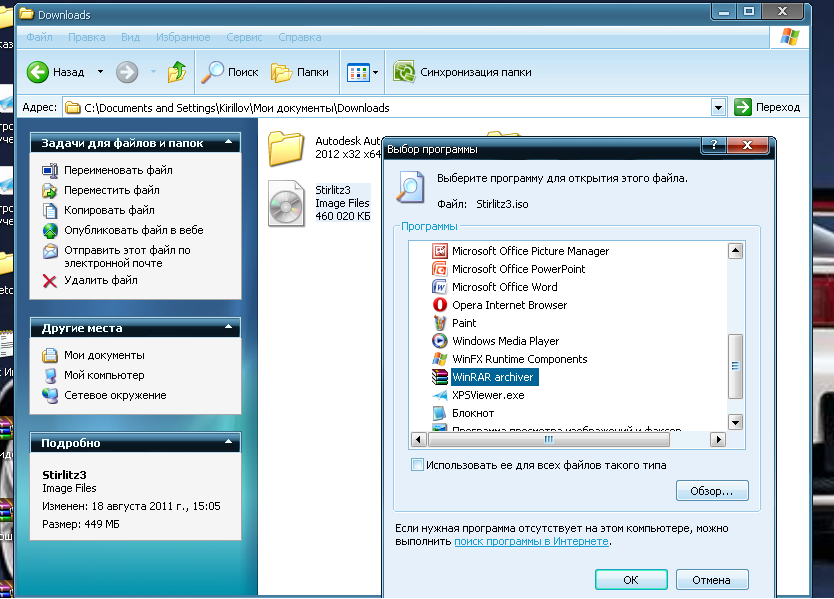Select Paint in the programs list
The width and height of the screenshot is (834, 599).
pos(464,323)
